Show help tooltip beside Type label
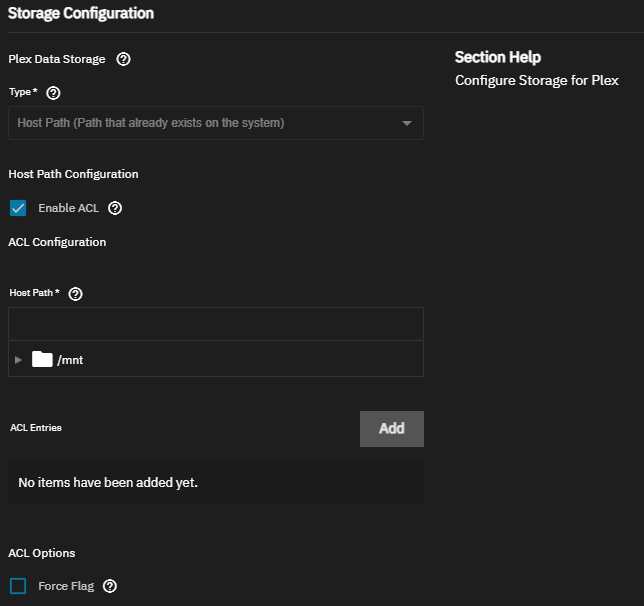This screenshot has width=644, height=606. (x=53, y=93)
